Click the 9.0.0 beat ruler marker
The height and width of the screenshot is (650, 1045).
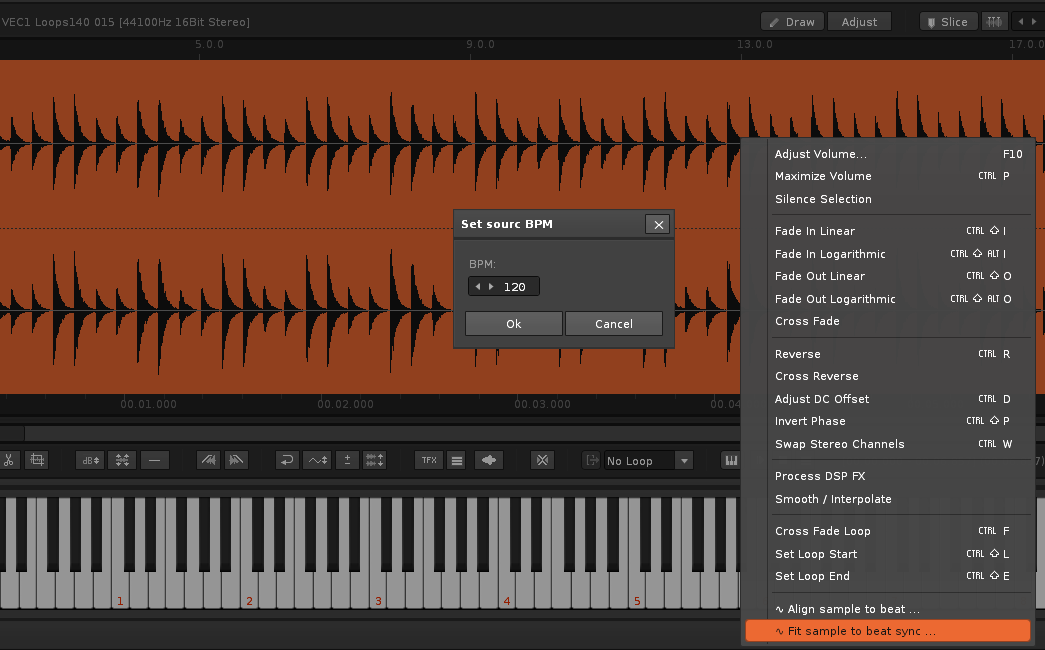point(480,44)
